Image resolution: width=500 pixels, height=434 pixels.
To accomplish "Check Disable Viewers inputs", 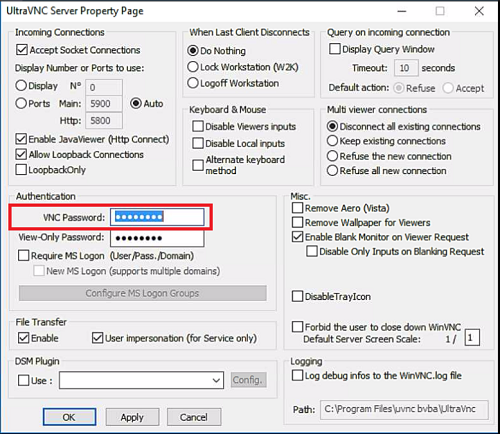I will pos(198,126).
